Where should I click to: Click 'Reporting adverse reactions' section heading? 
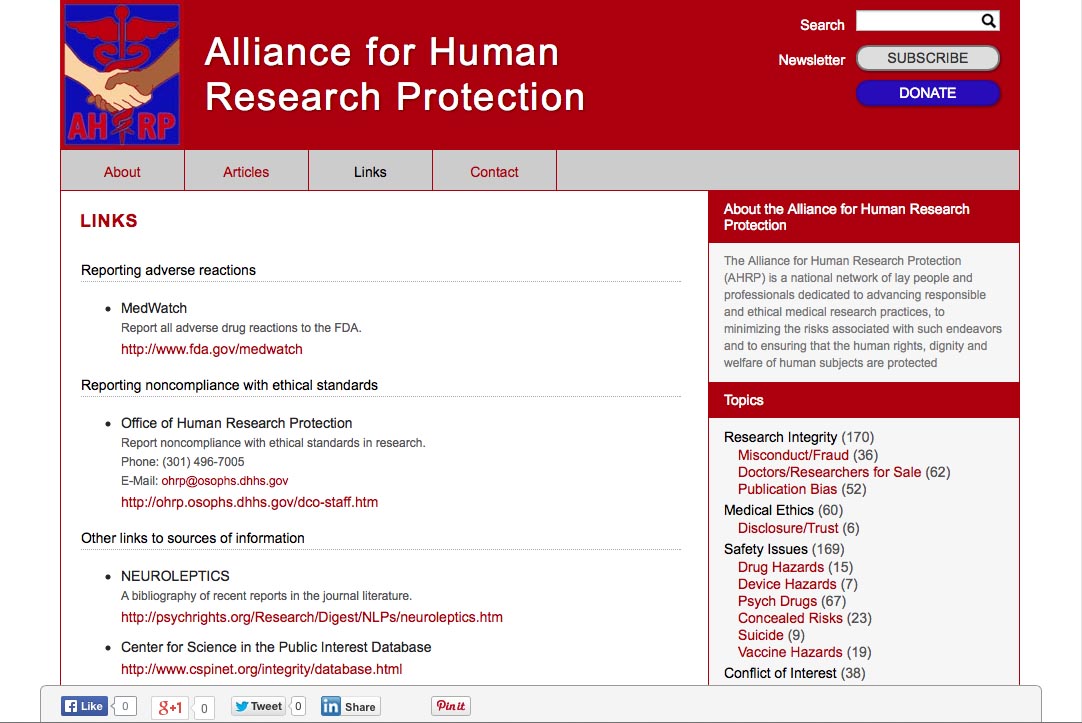click(x=168, y=270)
